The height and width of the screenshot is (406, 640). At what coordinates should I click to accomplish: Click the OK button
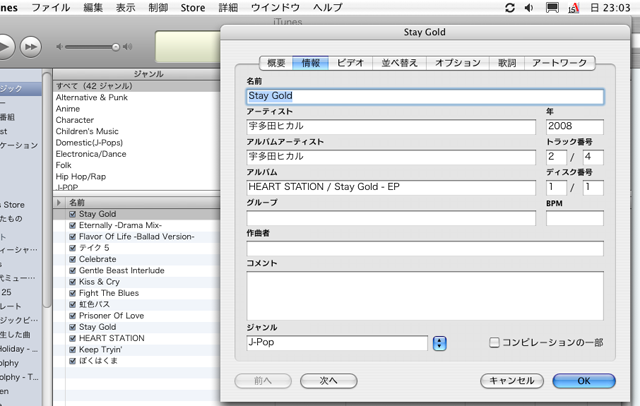point(584,381)
